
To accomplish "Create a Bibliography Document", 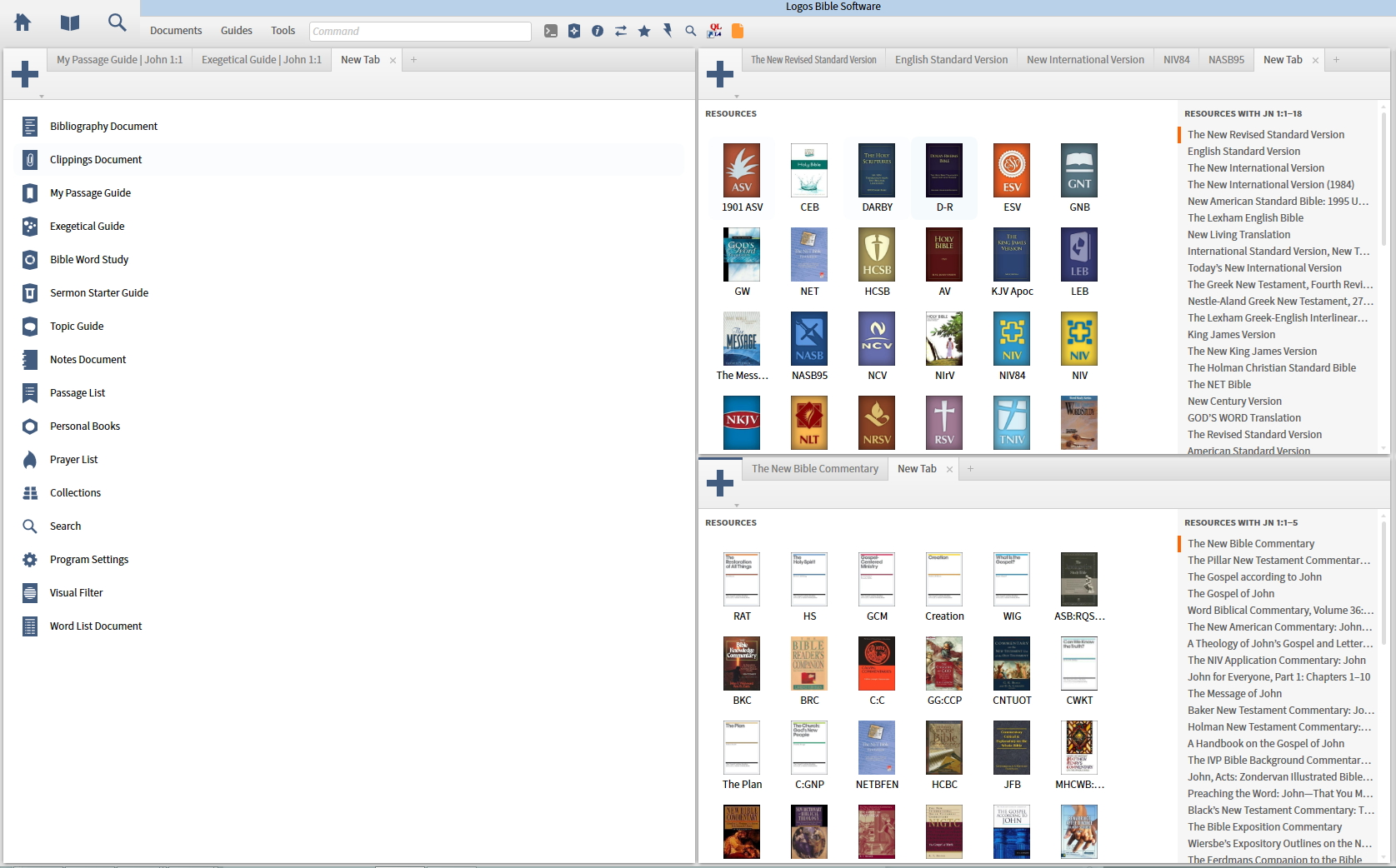I will (x=103, y=127).
